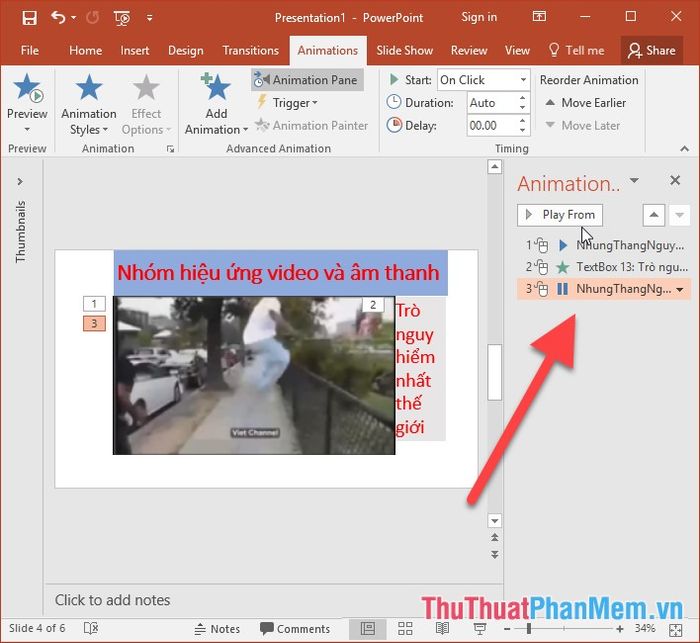Image resolution: width=700 pixels, height=643 pixels.
Task: Toggle the Notes pane in status bar
Action: pyautogui.click(x=217, y=629)
